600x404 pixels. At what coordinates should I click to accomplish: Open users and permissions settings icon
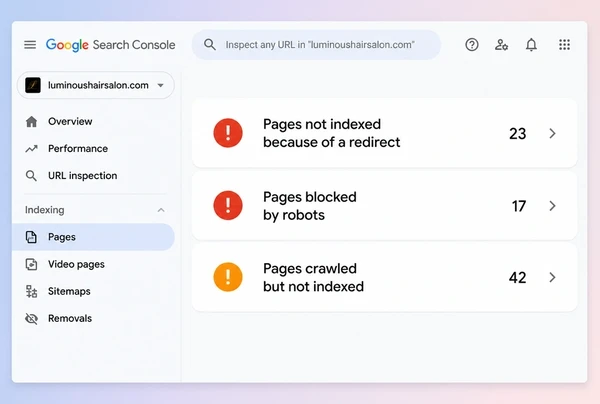501,45
